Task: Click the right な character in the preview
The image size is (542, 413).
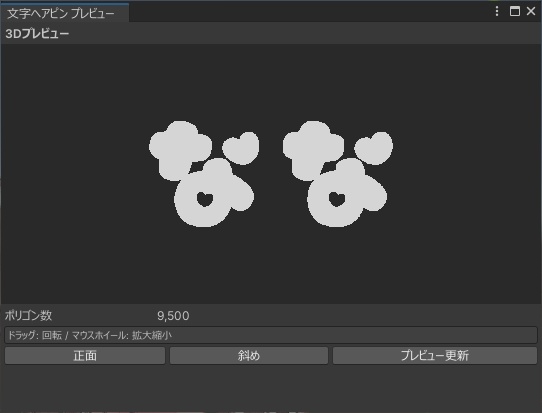Action: pos(338,174)
